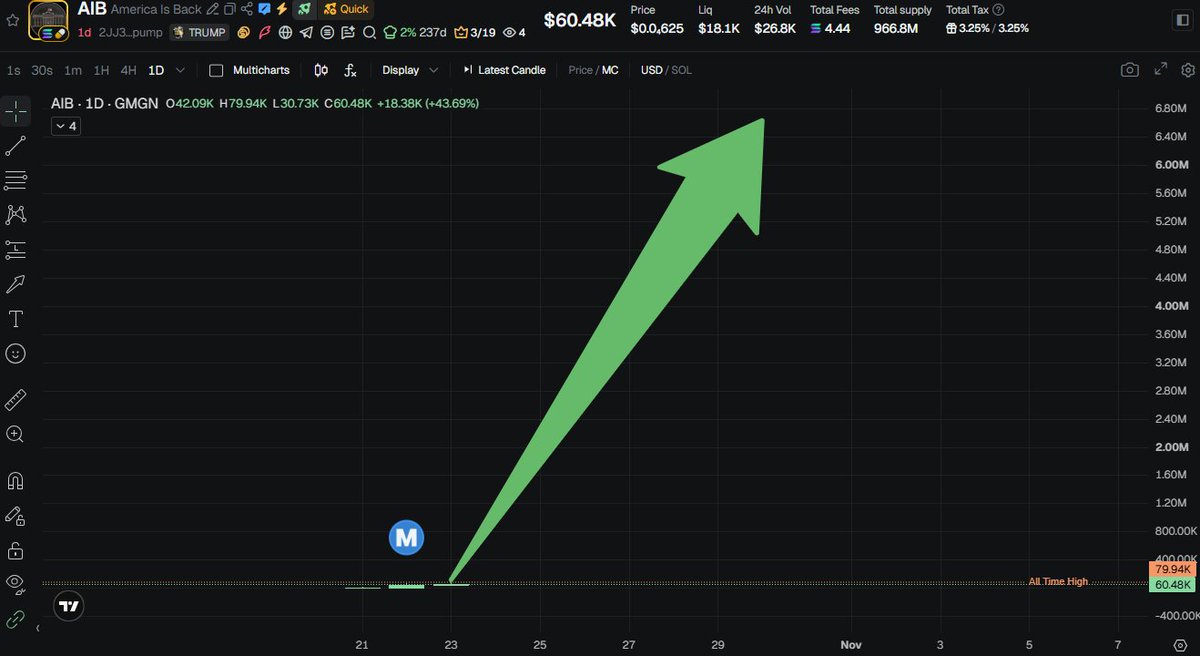The height and width of the screenshot is (656, 1200).
Task: Click the eye watchers count 4
Action: (x=514, y=32)
